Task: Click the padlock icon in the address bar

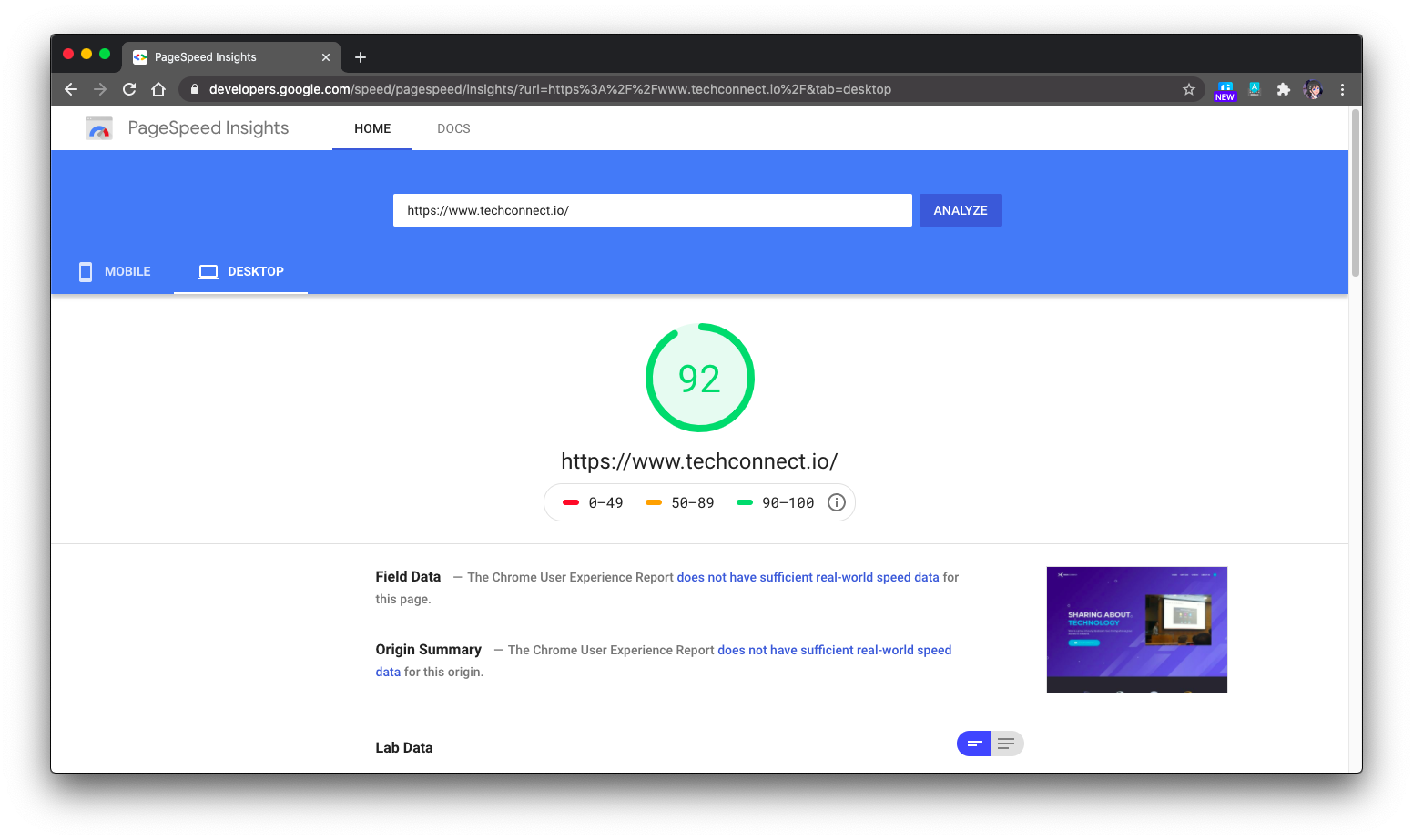Action: [x=193, y=88]
